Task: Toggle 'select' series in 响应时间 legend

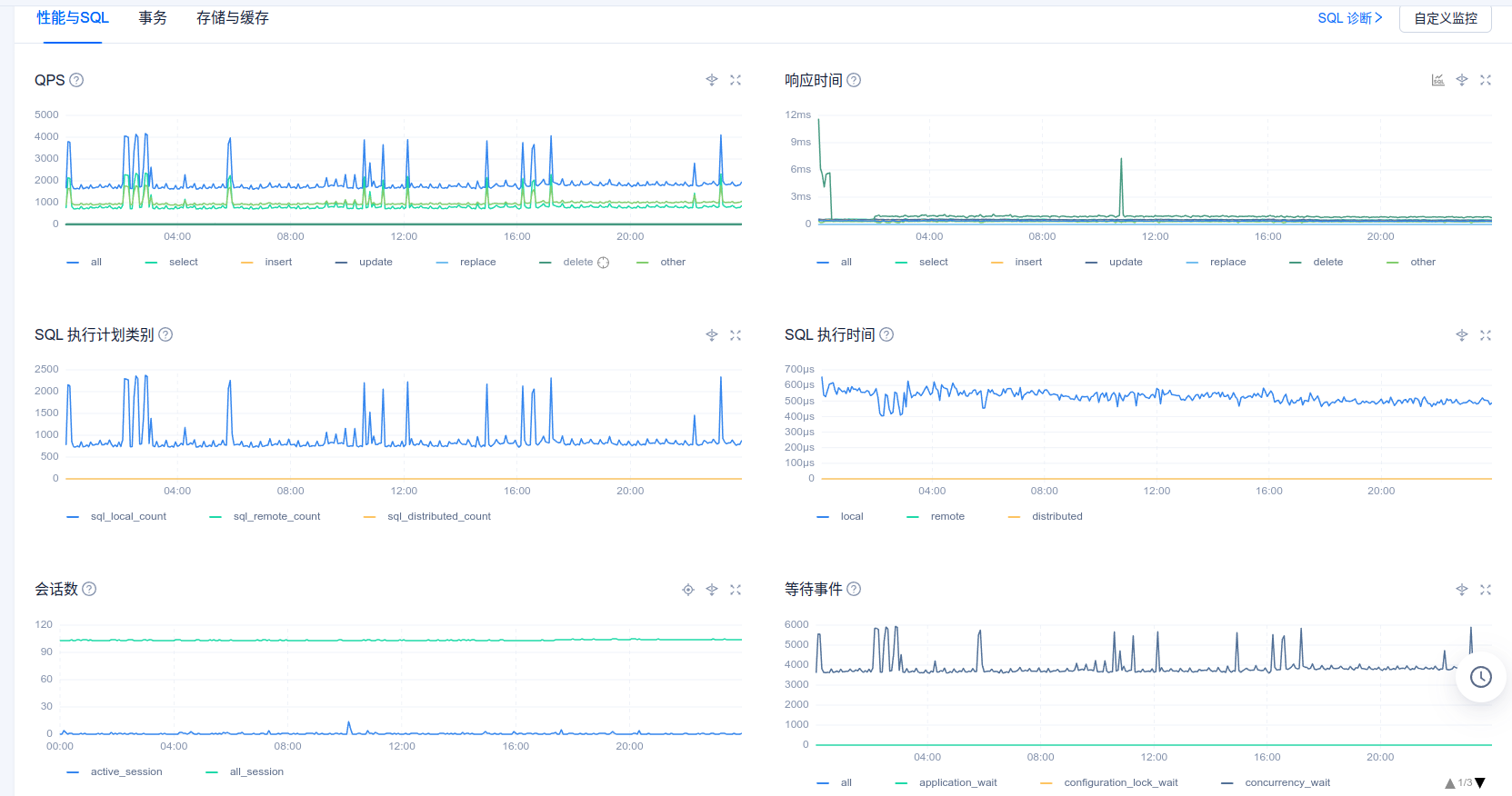Action: (x=922, y=262)
